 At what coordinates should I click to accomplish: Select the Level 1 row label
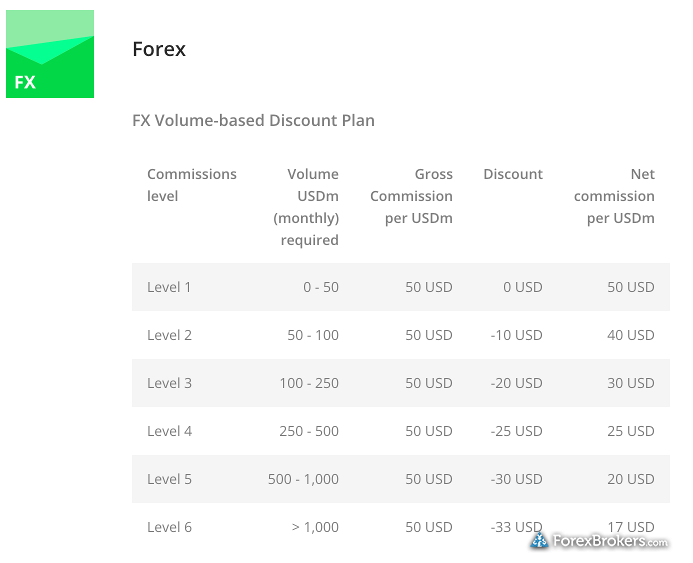click(169, 287)
